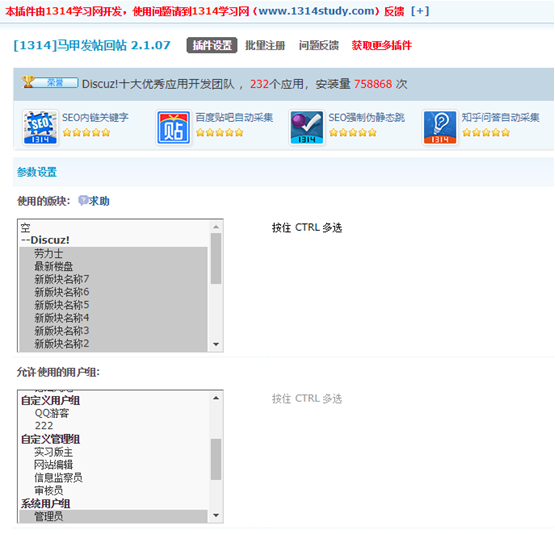Click down arrow of usergroup list scrollbar
This screenshot has height=535, width=555.
tap(216, 516)
